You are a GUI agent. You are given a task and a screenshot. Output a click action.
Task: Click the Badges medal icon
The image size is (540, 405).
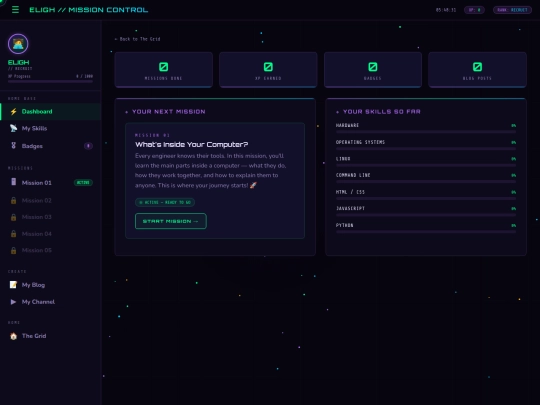13,146
